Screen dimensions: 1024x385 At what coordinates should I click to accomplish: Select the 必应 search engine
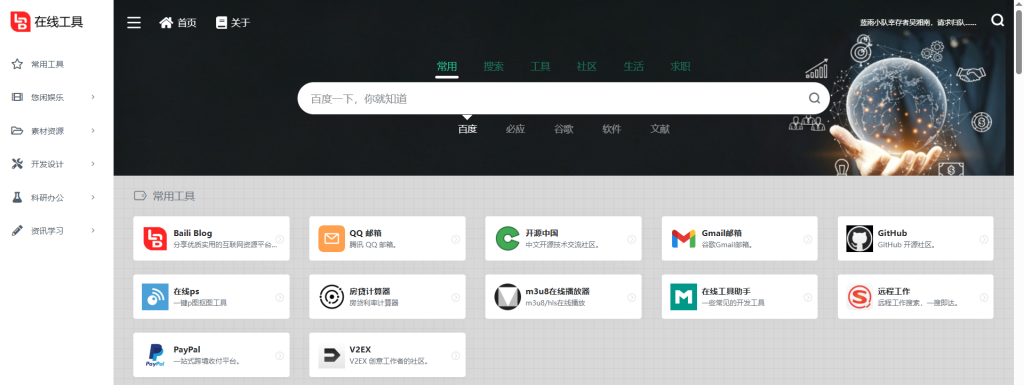tap(515, 129)
